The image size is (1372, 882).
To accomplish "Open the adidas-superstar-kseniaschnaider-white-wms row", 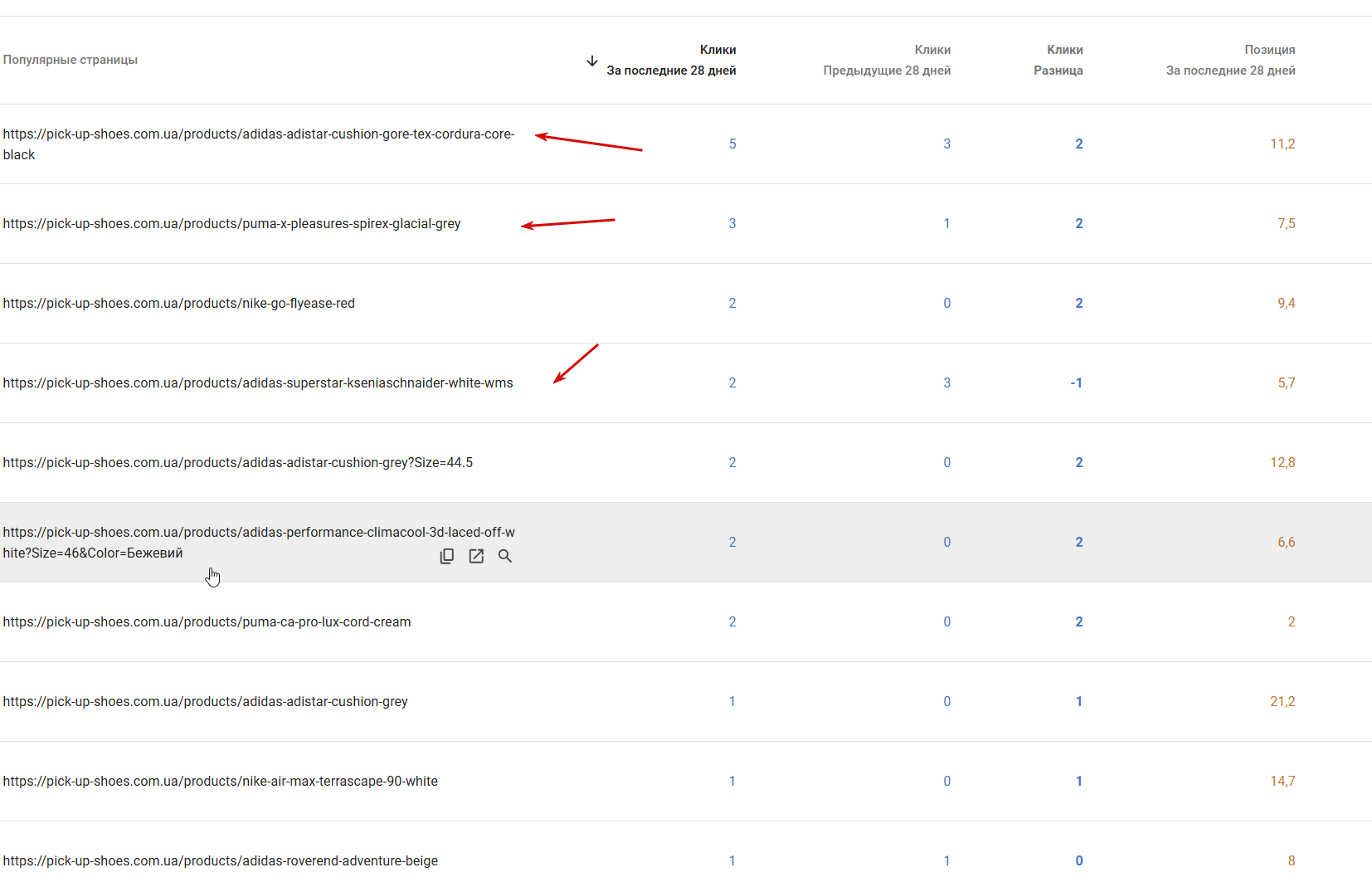I will pos(258,383).
